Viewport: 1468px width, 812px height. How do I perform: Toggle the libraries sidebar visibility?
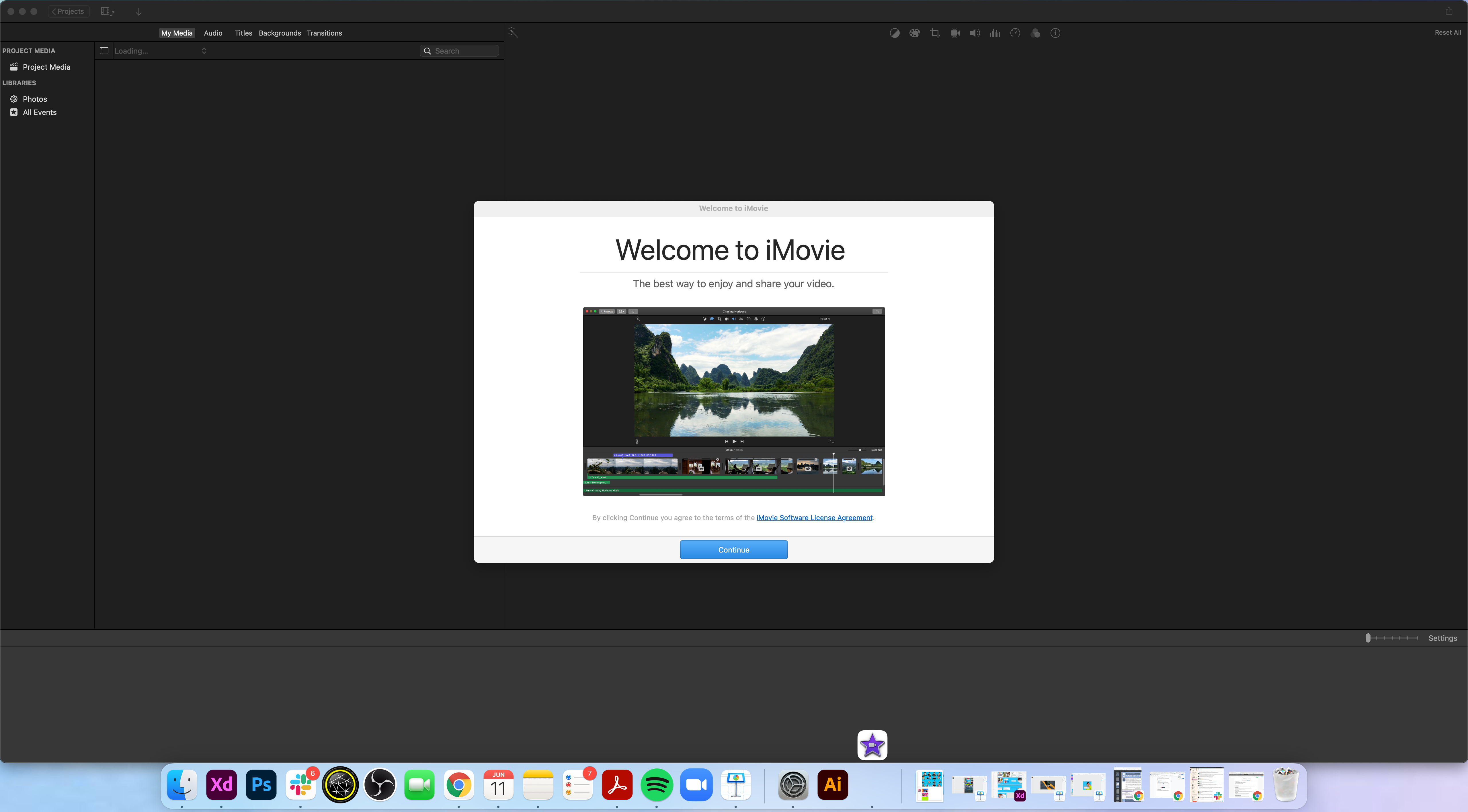pyautogui.click(x=104, y=51)
